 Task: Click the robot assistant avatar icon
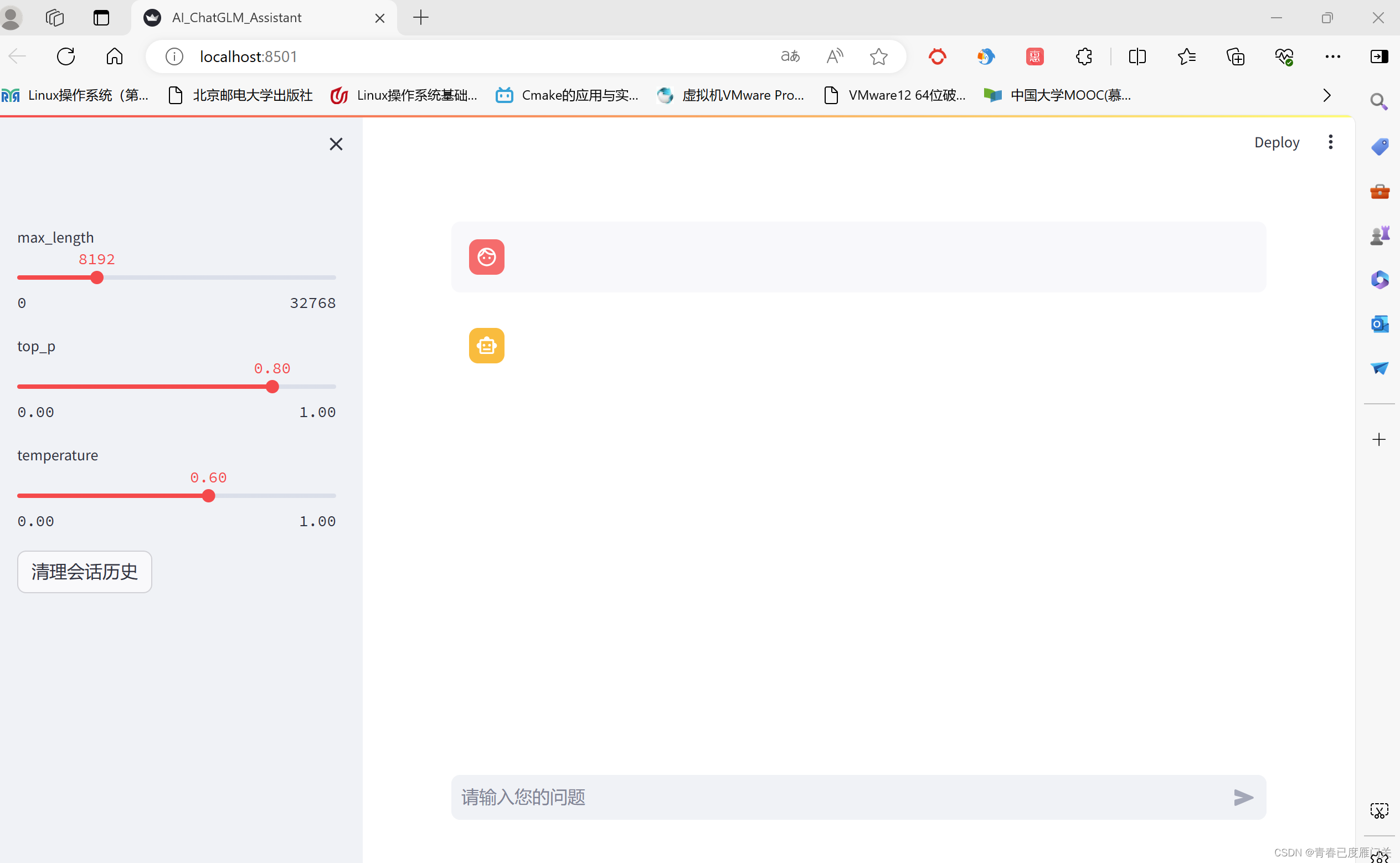(486, 345)
